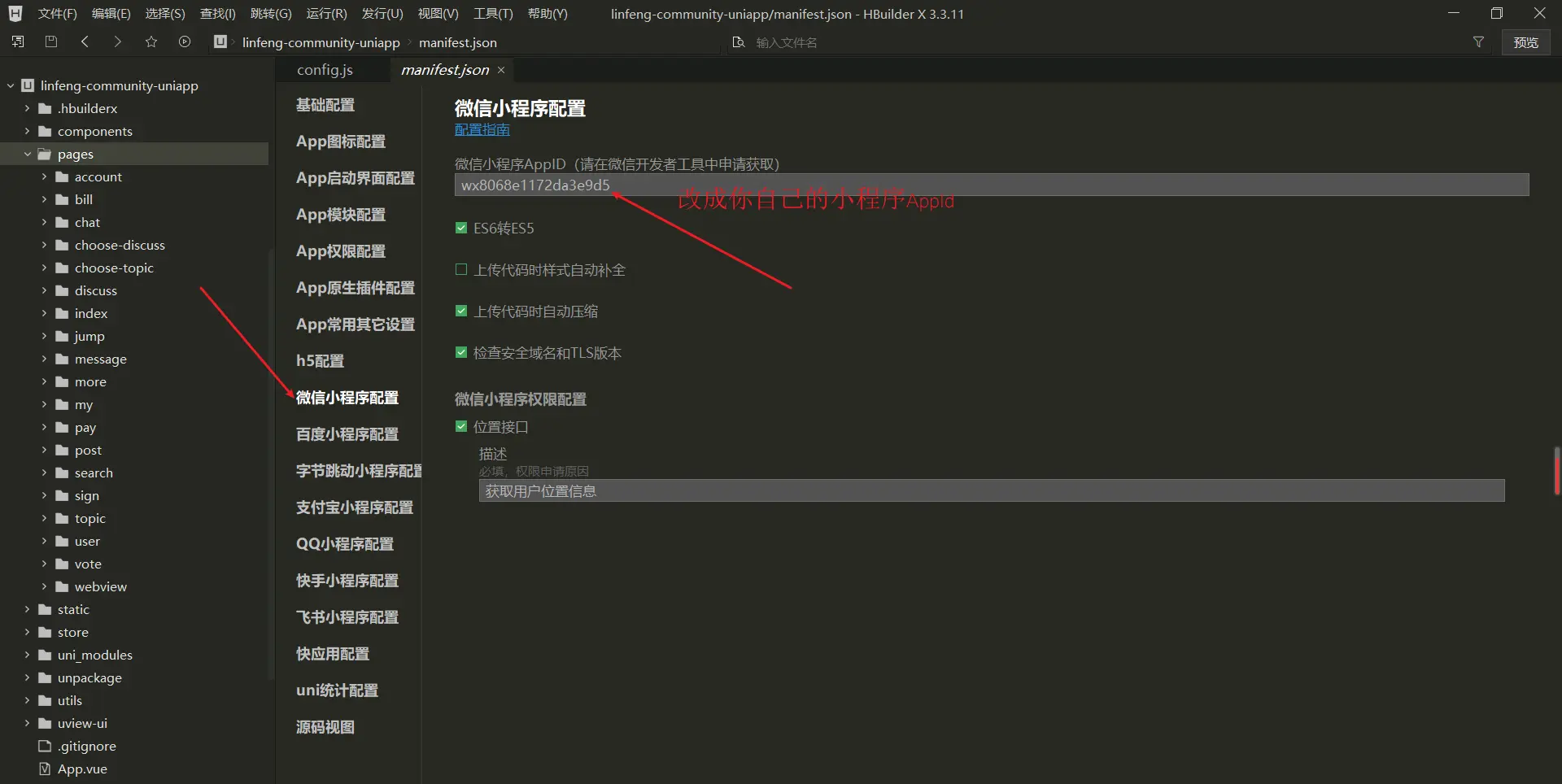This screenshot has width=1562, height=784.
Task: Click the new file toolbar icon
Action: (x=18, y=41)
